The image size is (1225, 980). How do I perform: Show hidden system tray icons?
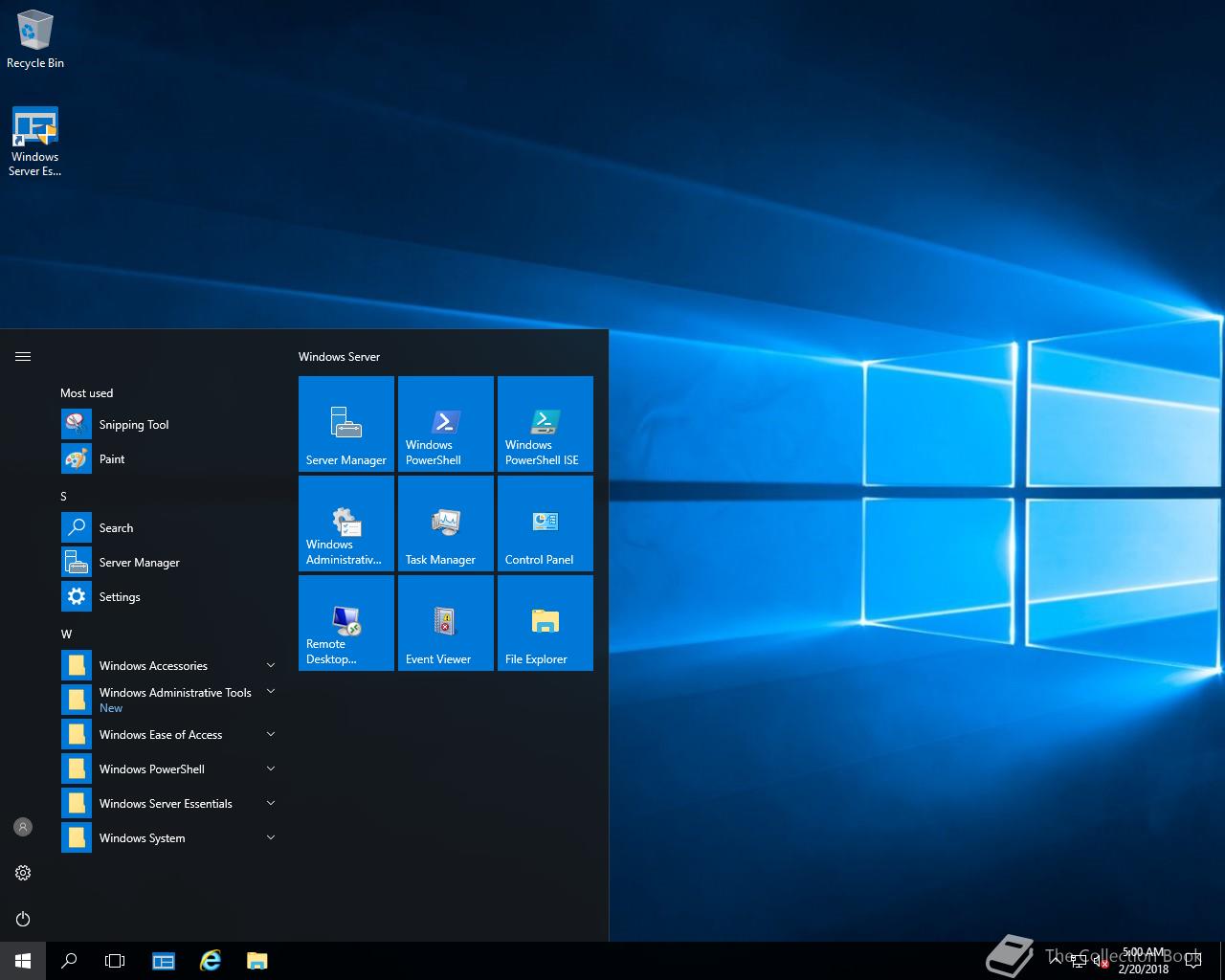[1056, 961]
